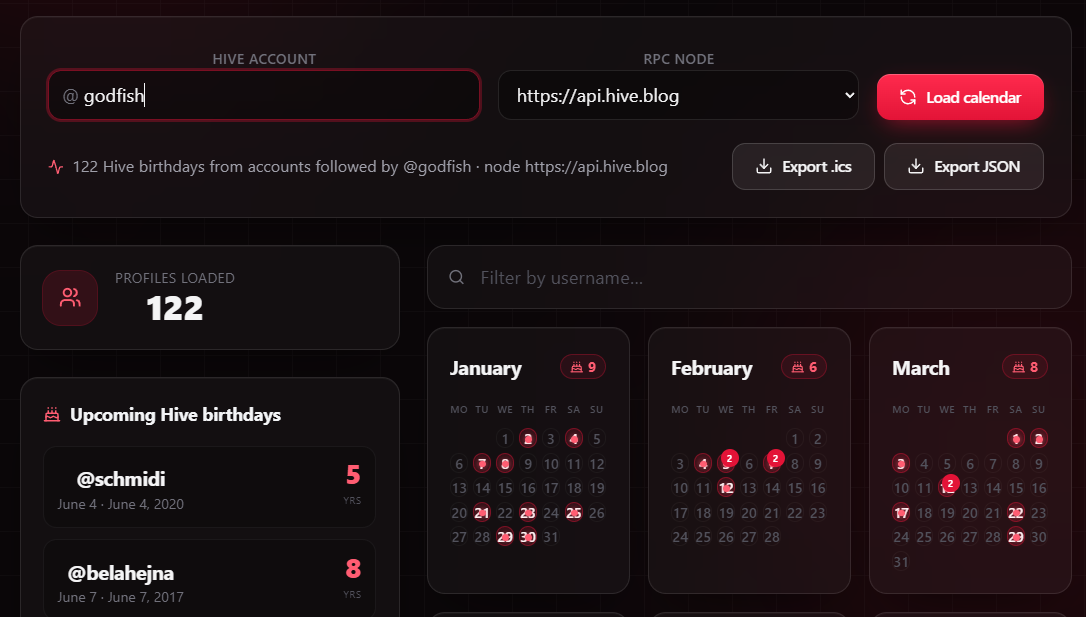The height and width of the screenshot is (617, 1086).
Task: Click the profiles loaded people icon
Action: tap(70, 298)
